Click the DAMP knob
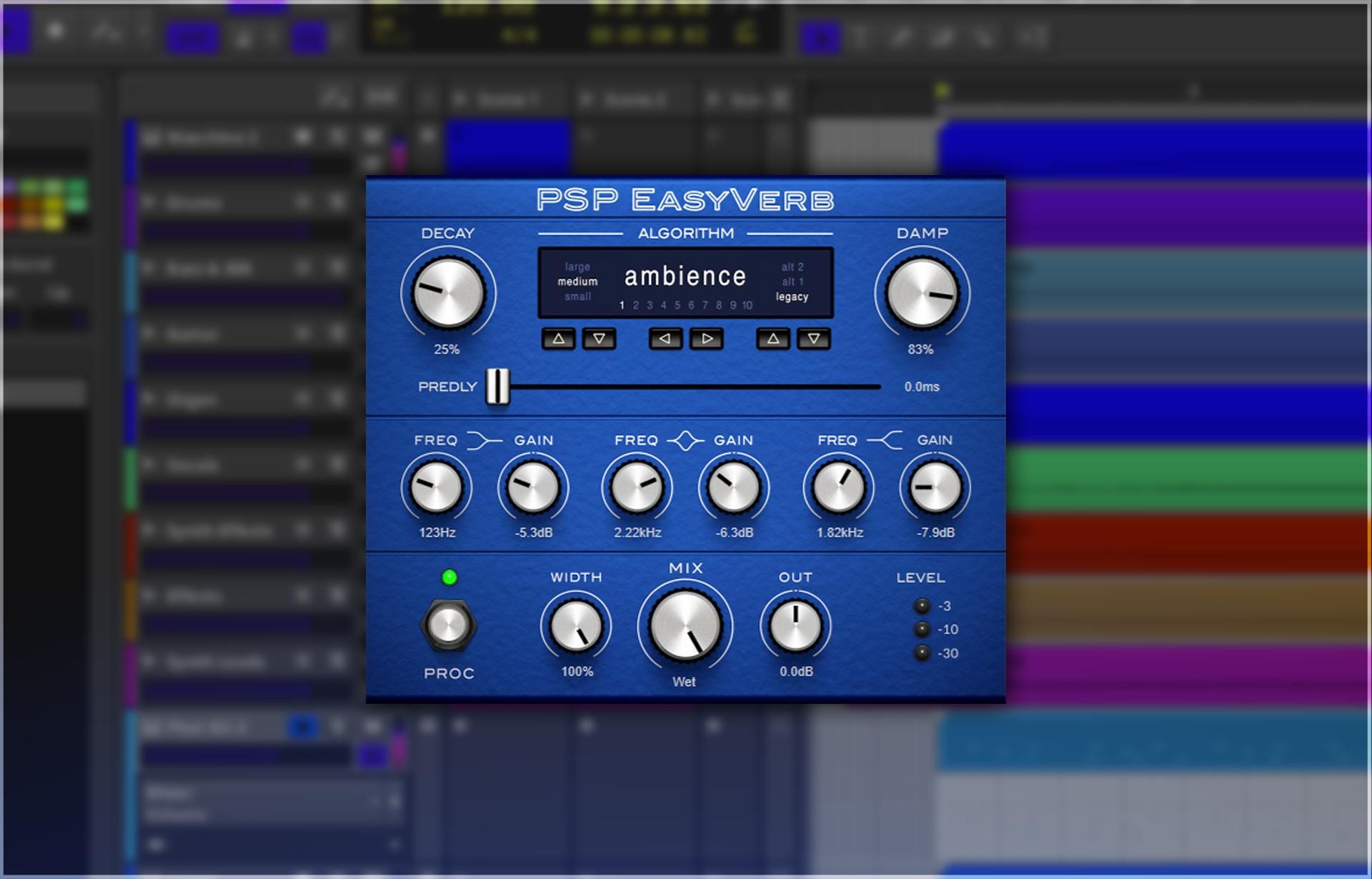The width and height of the screenshot is (1372, 879). coord(922,293)
